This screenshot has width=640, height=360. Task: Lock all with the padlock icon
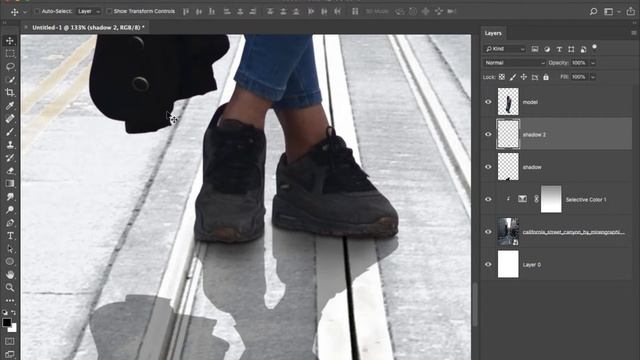[546, 77]
